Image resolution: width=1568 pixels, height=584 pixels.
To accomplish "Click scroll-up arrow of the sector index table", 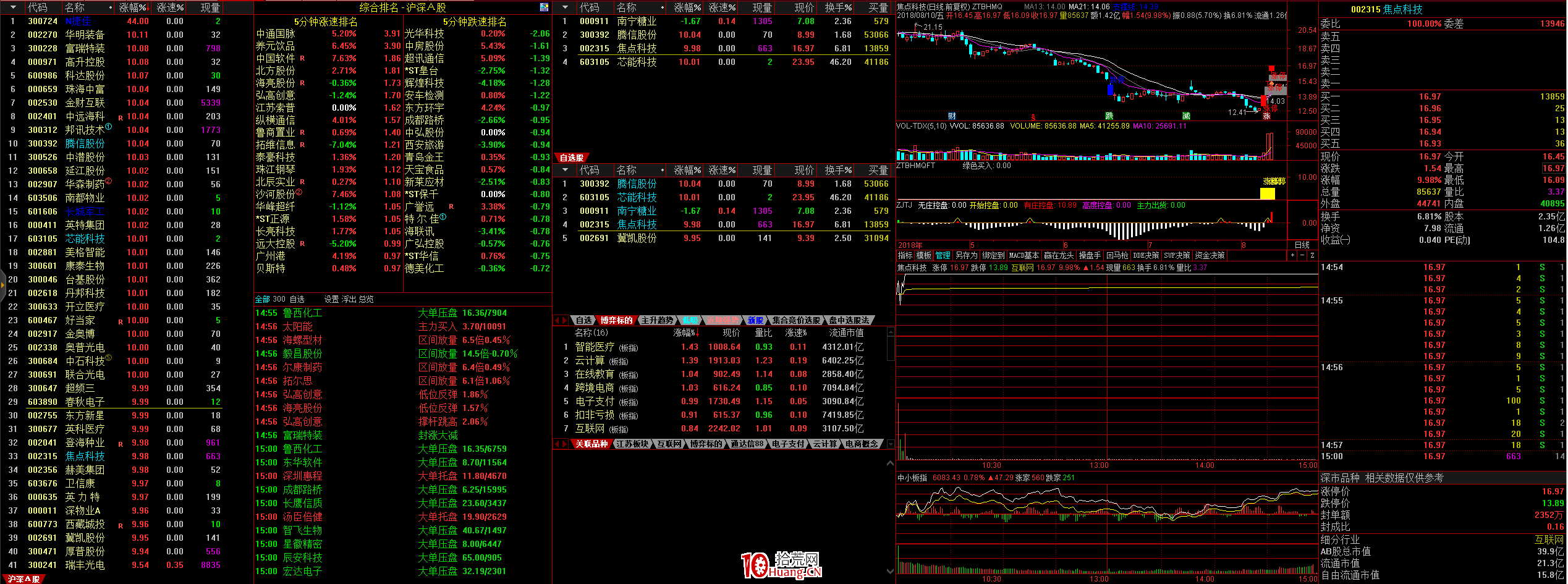I will [x=891, y=332].
